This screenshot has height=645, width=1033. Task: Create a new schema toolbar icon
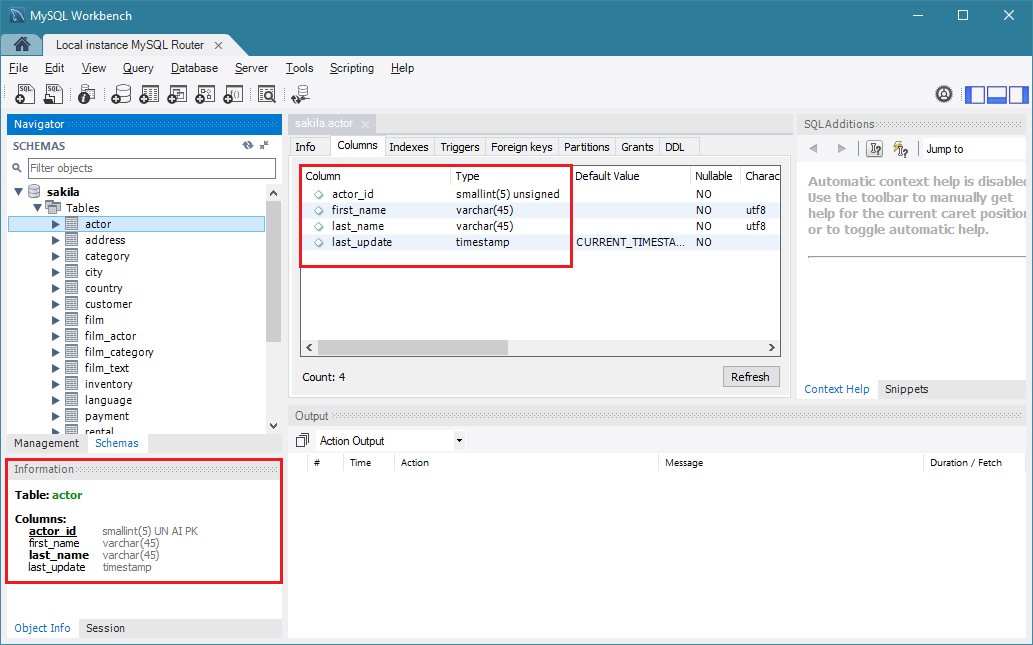[x=121, y=94]
